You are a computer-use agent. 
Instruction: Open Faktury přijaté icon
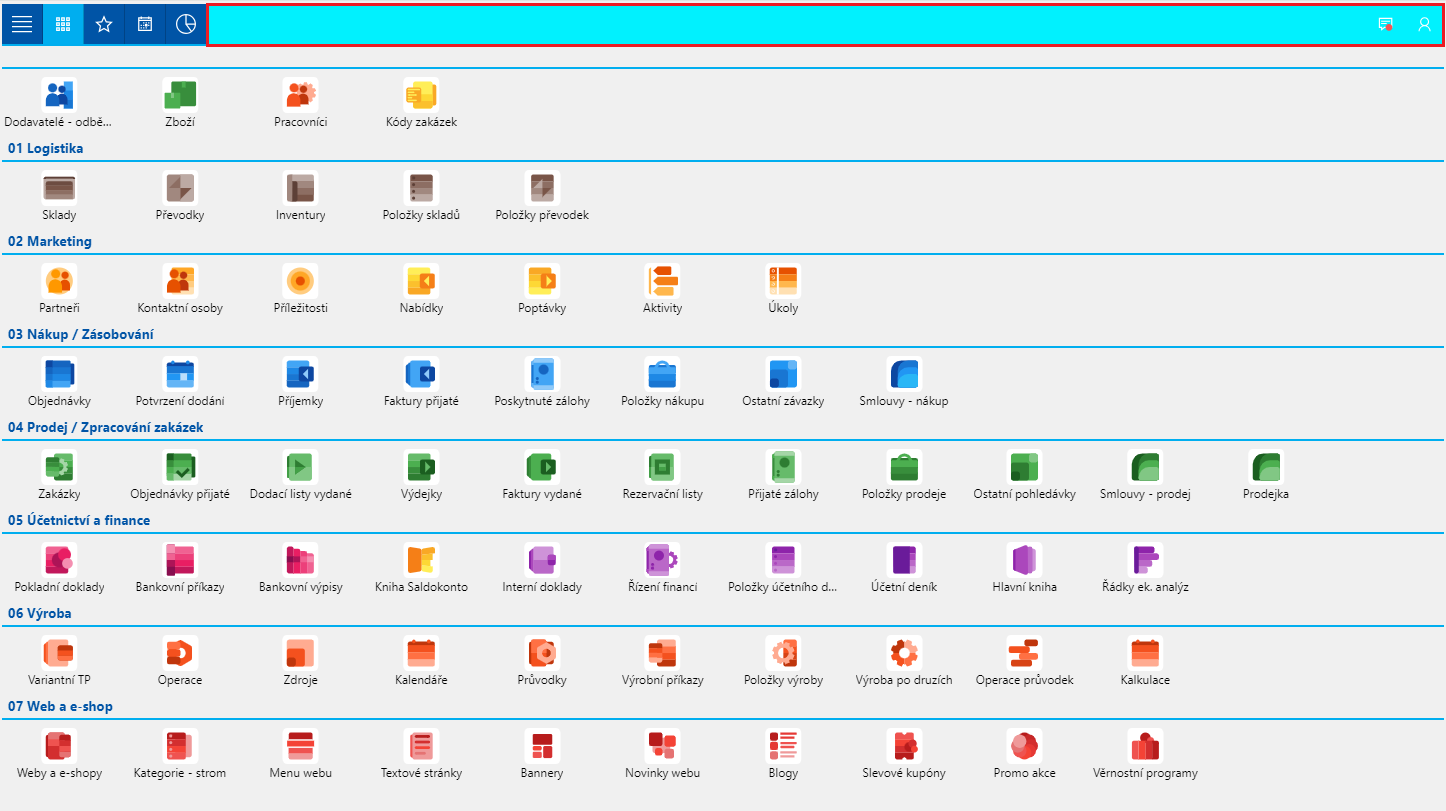[422, 374]
